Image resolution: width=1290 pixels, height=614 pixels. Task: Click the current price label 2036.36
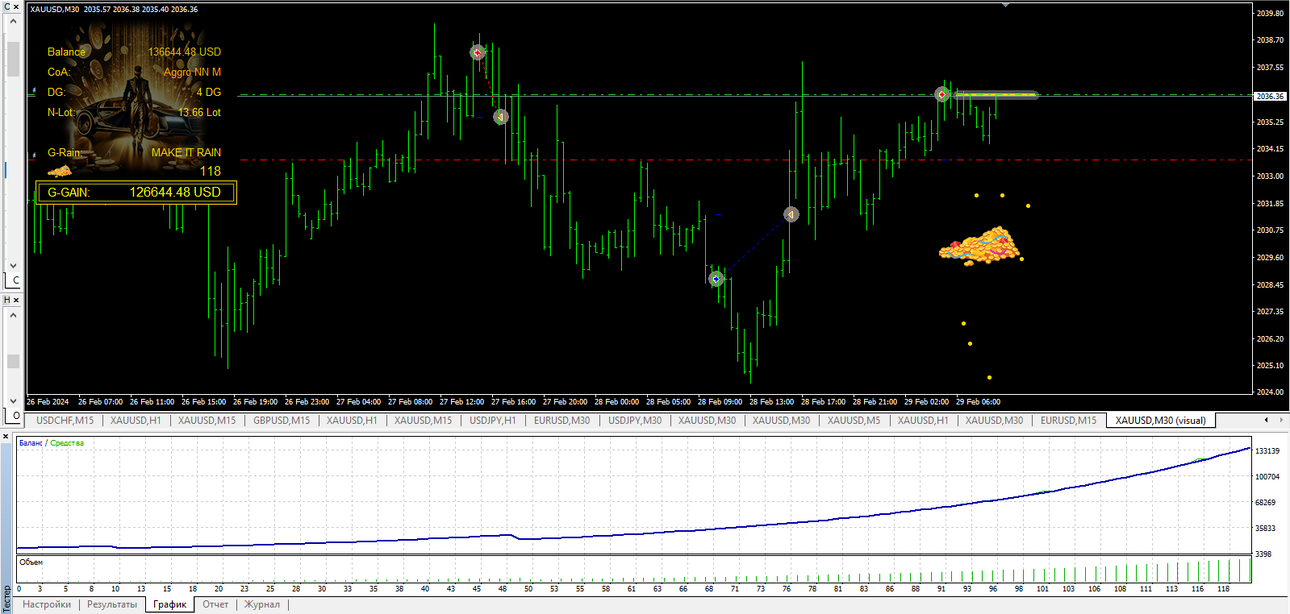(1269, 96)
